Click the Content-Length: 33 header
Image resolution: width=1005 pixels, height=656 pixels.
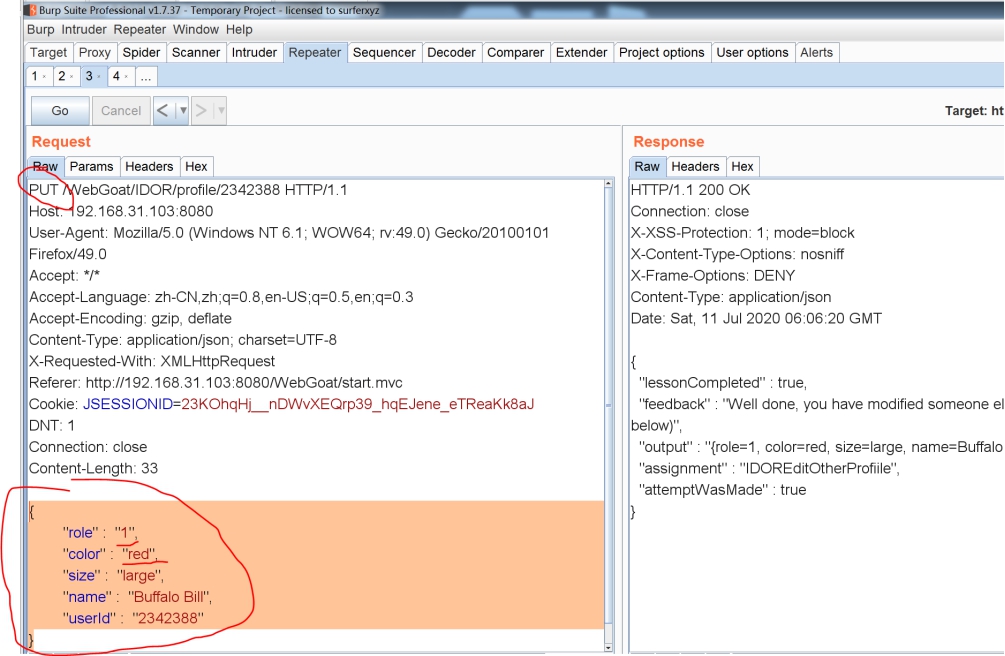(x=94, y=468)
